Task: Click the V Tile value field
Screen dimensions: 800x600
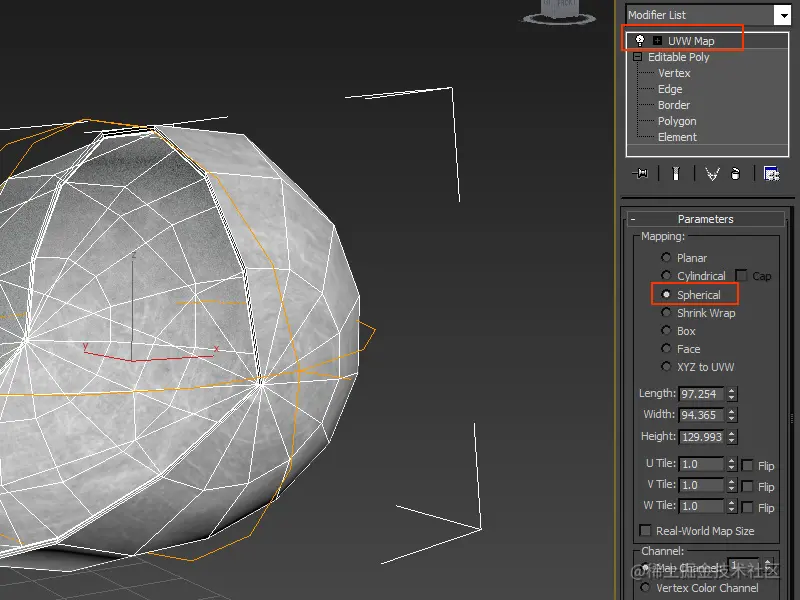Action: (702, 485)
